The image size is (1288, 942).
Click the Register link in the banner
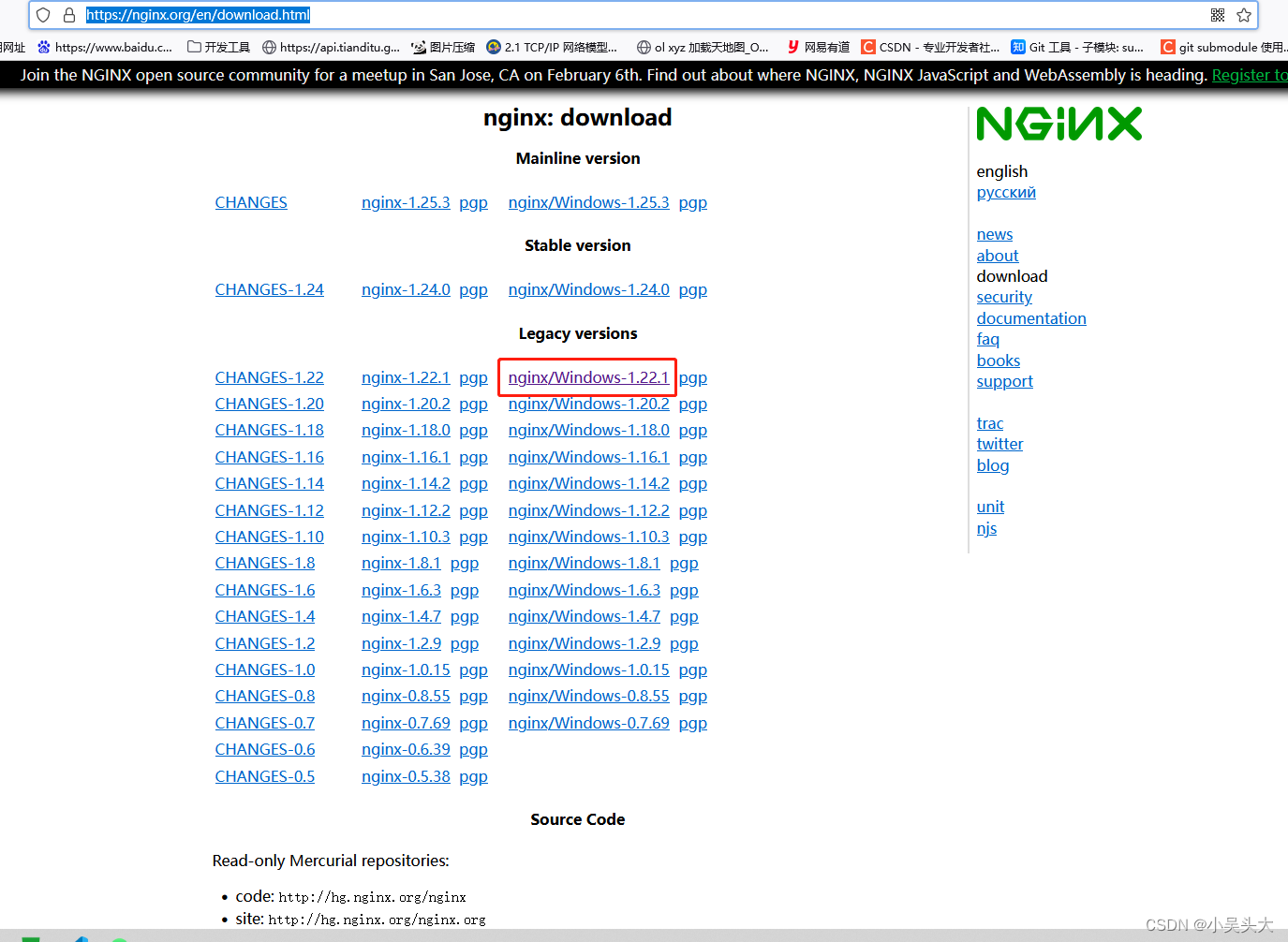click(1250, 75)
